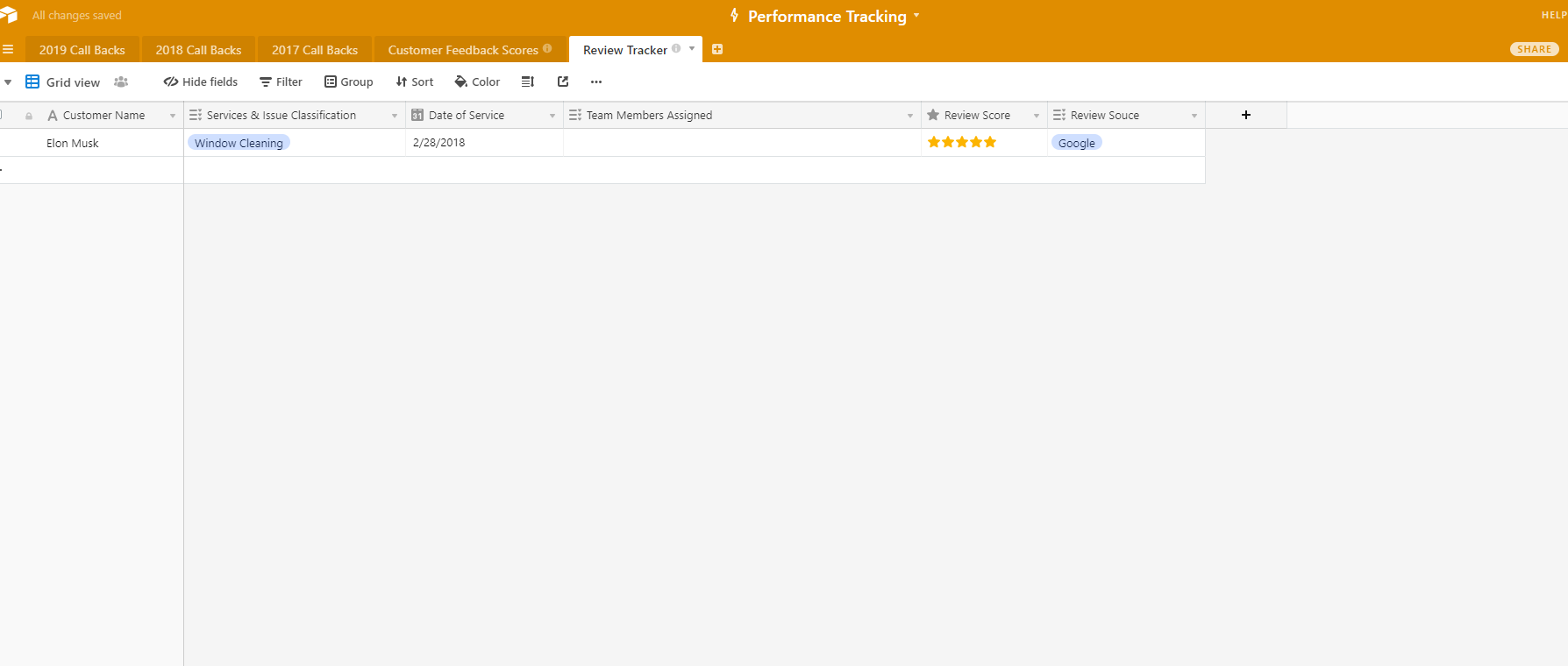Switch to the 2018 Call Backs tab
Viewport: 1568px width, 666px height.
click(198, 50)
